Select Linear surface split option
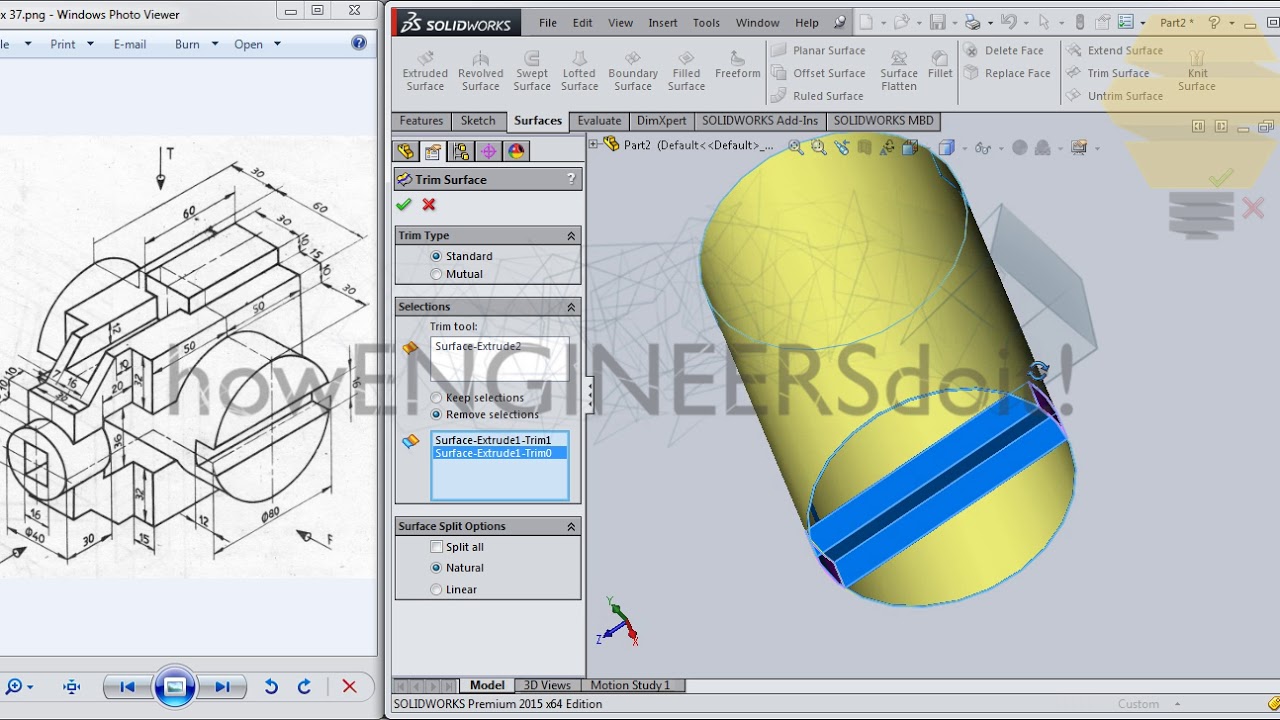The height and width of the screenshot is (720, 1280). click(436, 590)
